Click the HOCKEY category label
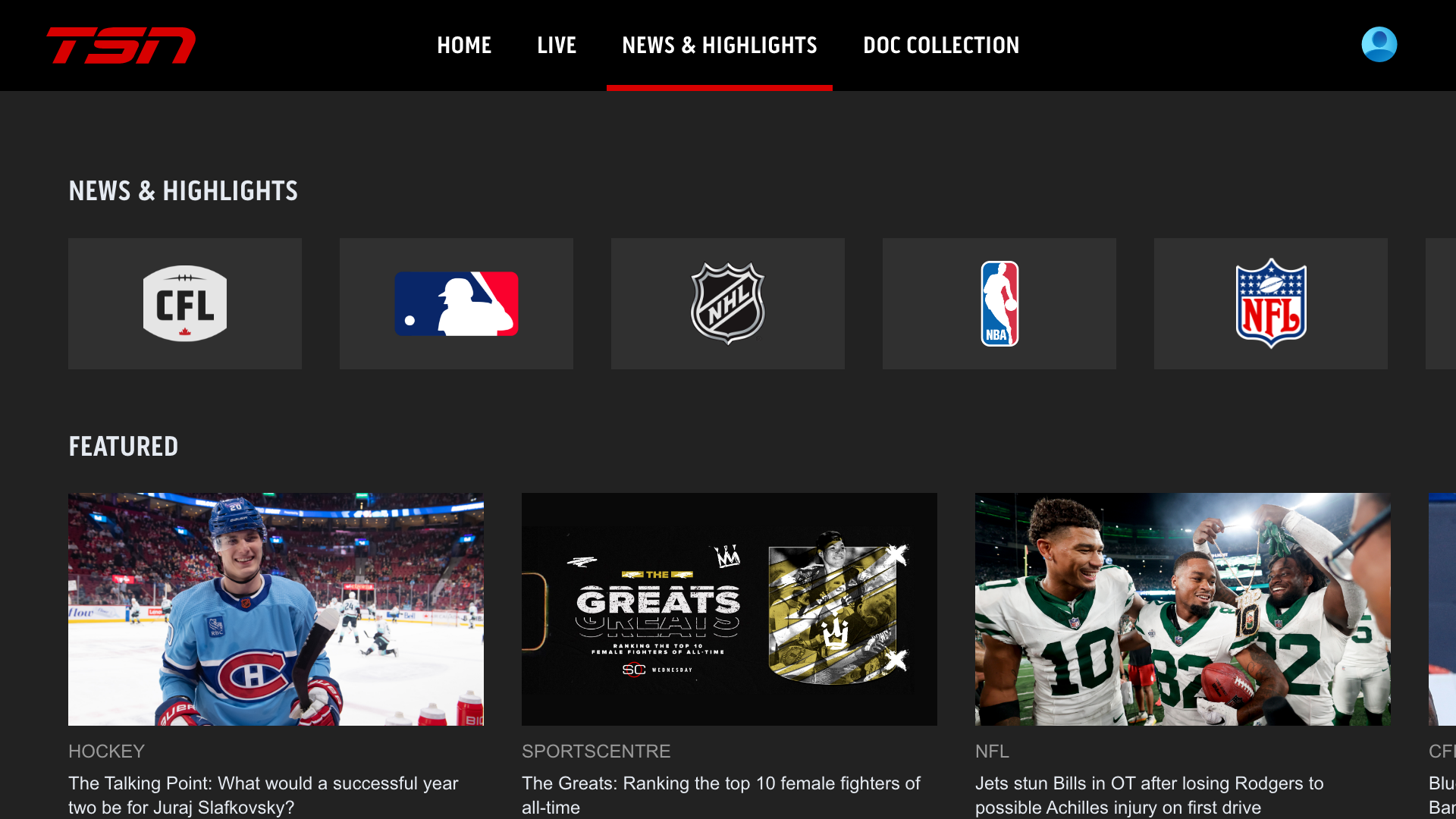1456x819 pixels. 106,752
